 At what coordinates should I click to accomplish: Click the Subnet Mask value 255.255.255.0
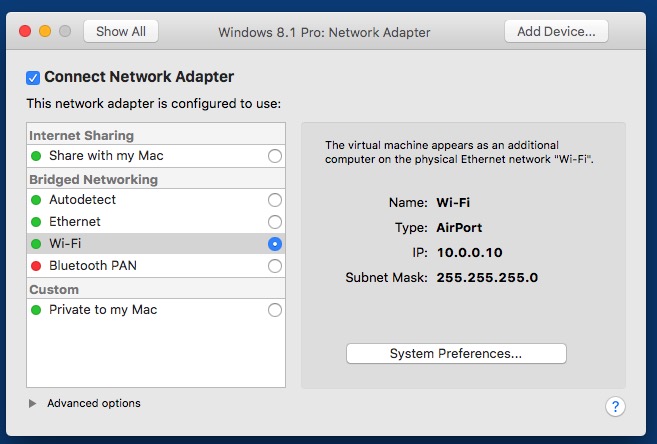[x=487, y=278]
